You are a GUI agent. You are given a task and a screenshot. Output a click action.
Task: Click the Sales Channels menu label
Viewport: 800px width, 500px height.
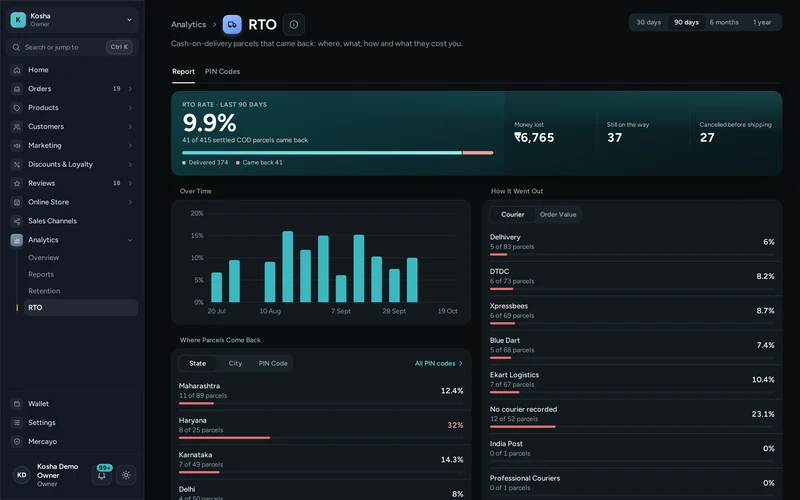click(53, 221)
